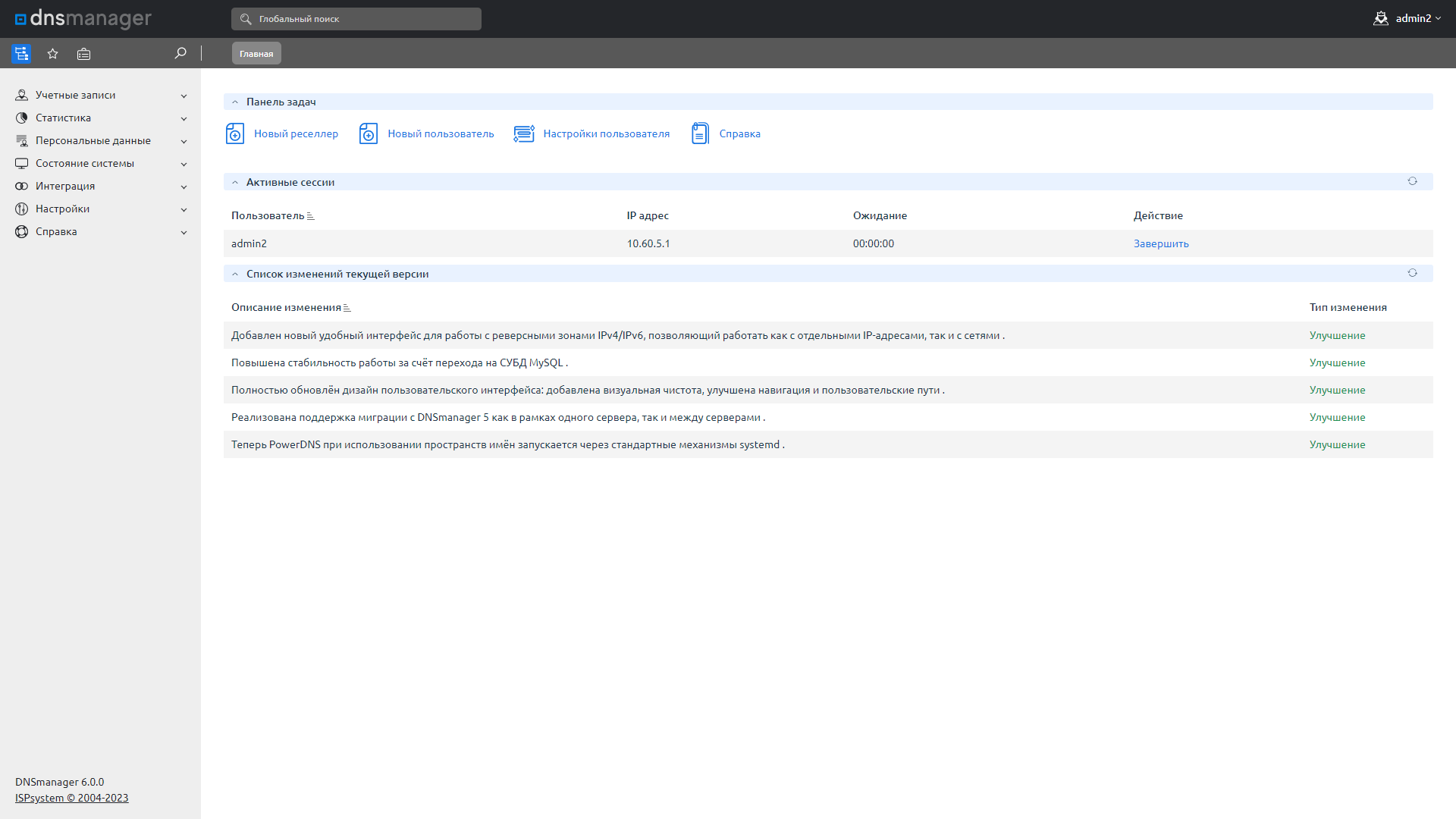Click the Пользователь column sort icon
This screenshot has height=819, width=1456.
[x=311, y=217]
